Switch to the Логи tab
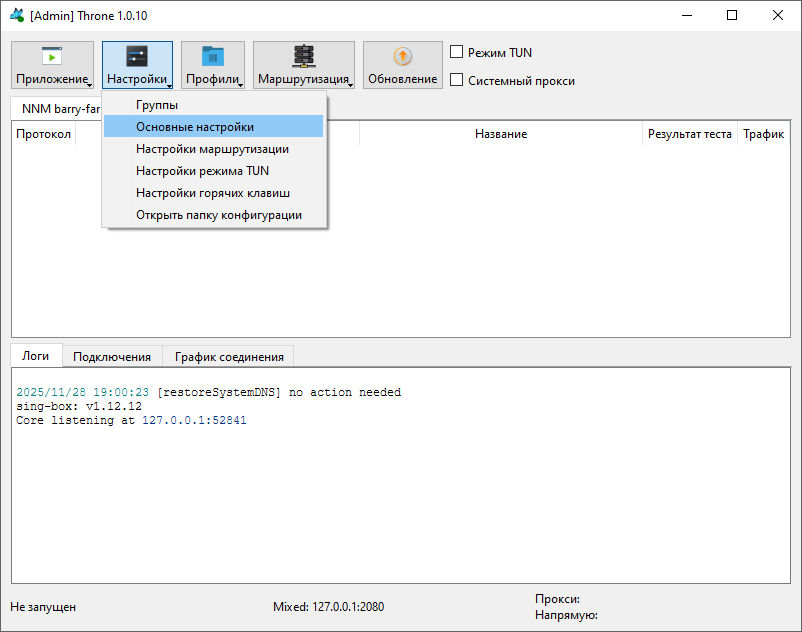802x632 pixels. 36,356
